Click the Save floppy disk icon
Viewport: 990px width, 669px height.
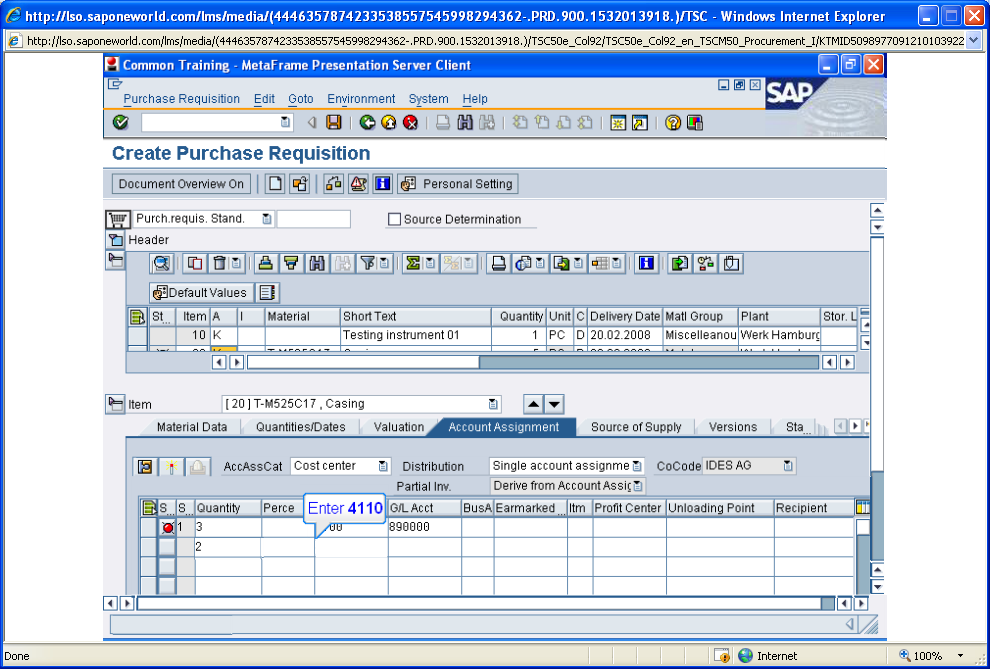point(333,122)
